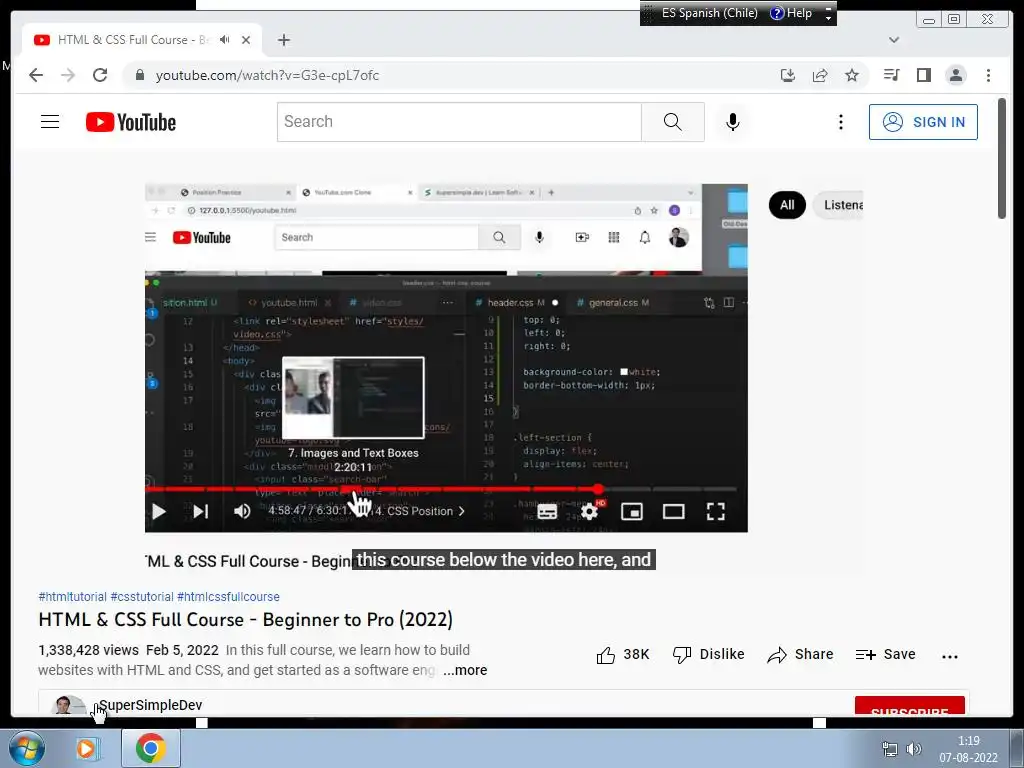
Task: Install app icon in address bar
Action: pos(788,75)
